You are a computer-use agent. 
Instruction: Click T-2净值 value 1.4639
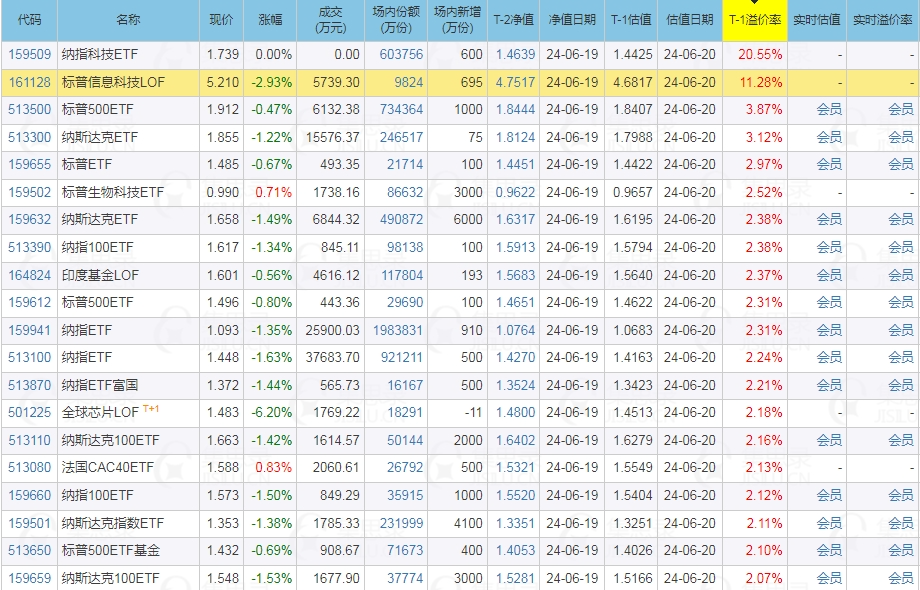pos(515,55)
